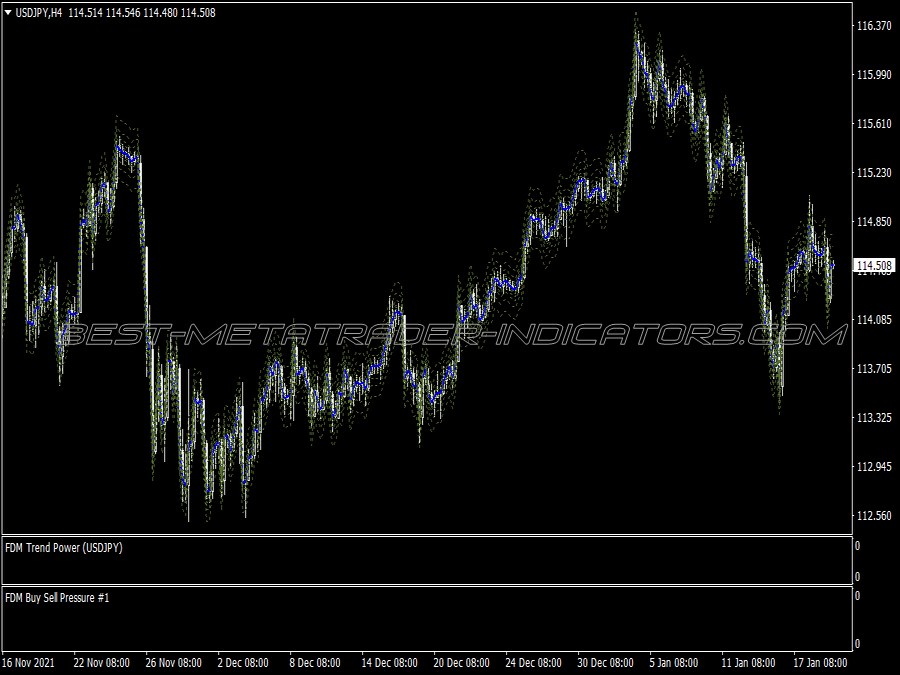Click the 11 Jan 08:00 time label
Image resolution: width=900 pixels, height=675 pixels.
pyautogui.click(x=748, y=663)
